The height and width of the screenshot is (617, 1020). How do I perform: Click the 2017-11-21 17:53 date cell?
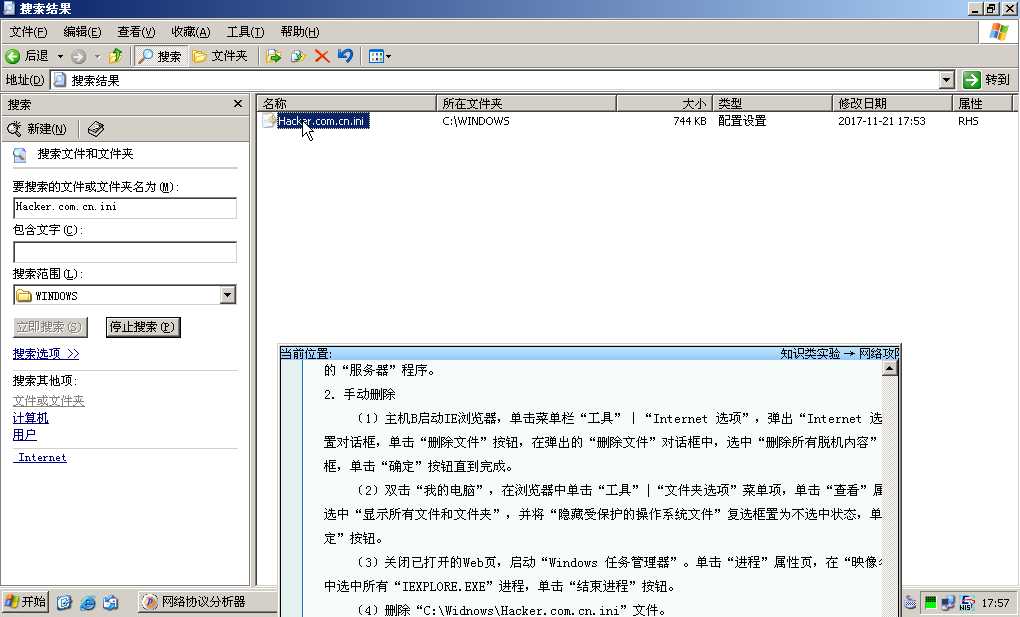[881, 121]
